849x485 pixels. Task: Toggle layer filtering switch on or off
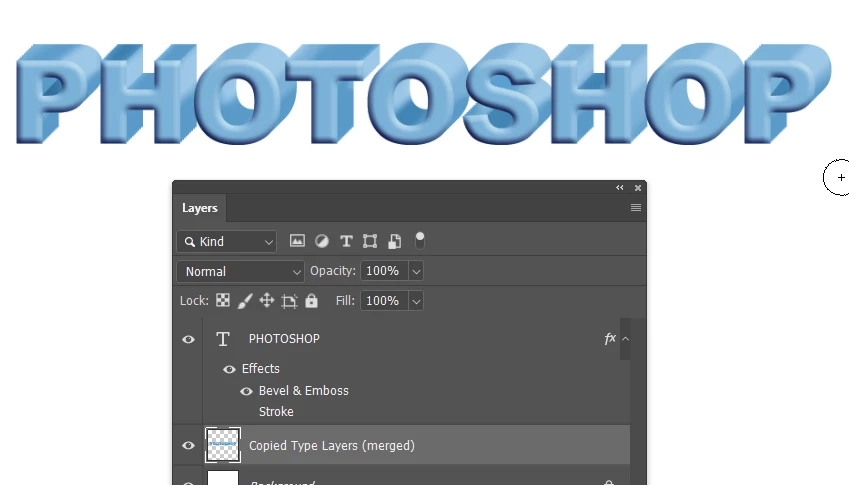[420, 241]
